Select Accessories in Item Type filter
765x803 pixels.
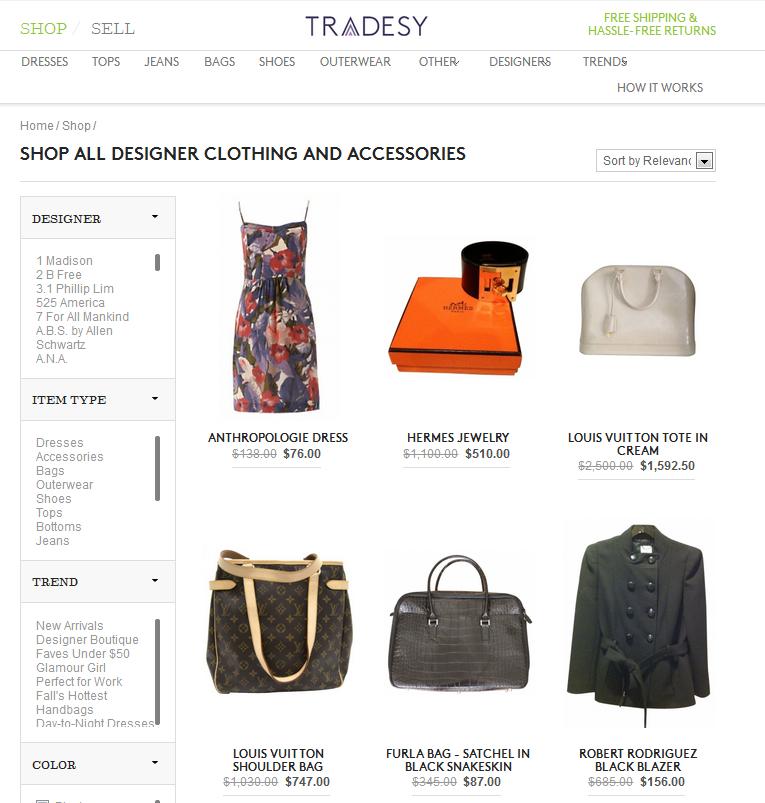[70, 457]
